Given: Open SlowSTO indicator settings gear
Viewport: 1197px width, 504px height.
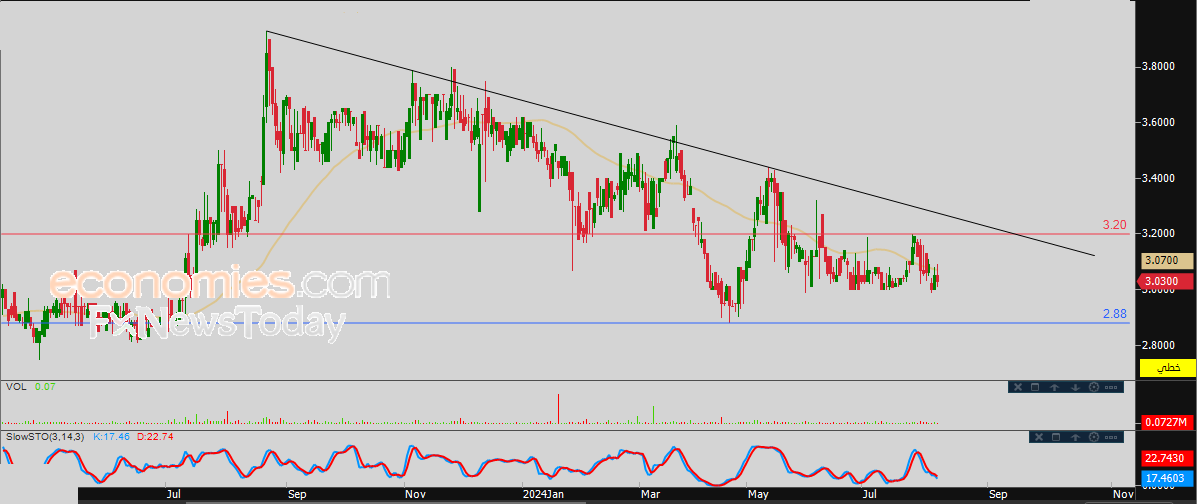Looking at the screenshot, I should 1094,437.
